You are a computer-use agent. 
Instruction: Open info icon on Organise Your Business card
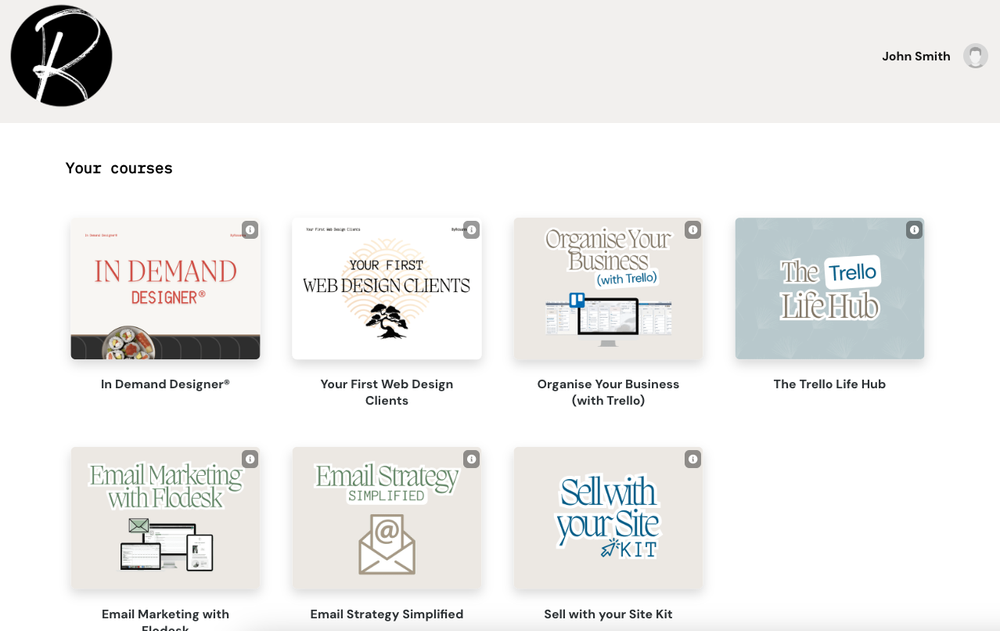coord(693,230)
